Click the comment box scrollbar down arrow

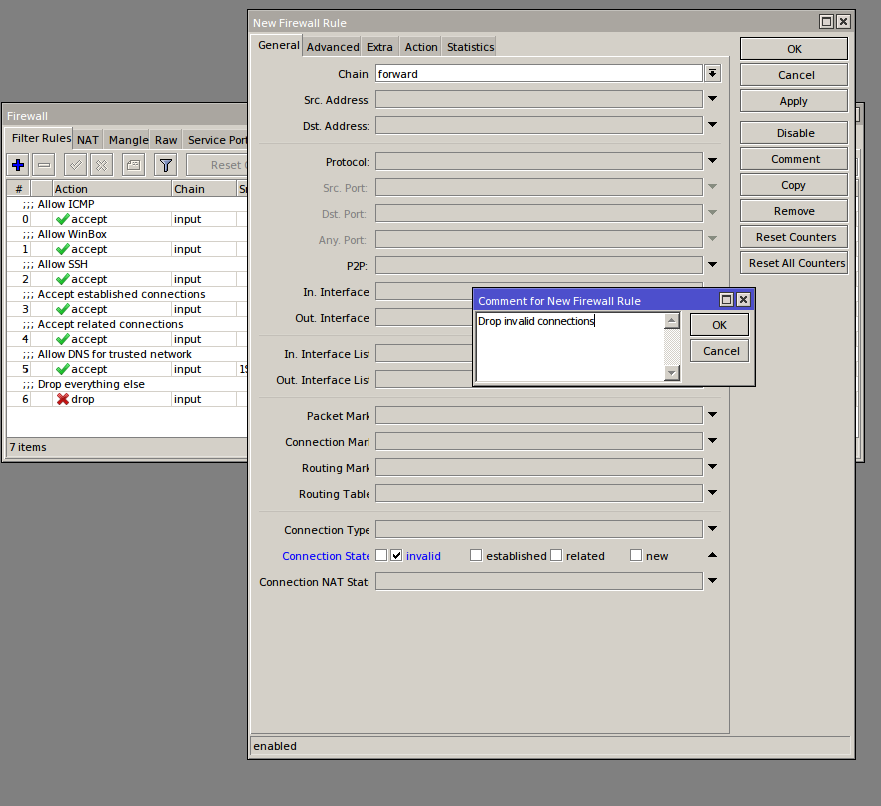pyautogui.click(x=672, y=373)
